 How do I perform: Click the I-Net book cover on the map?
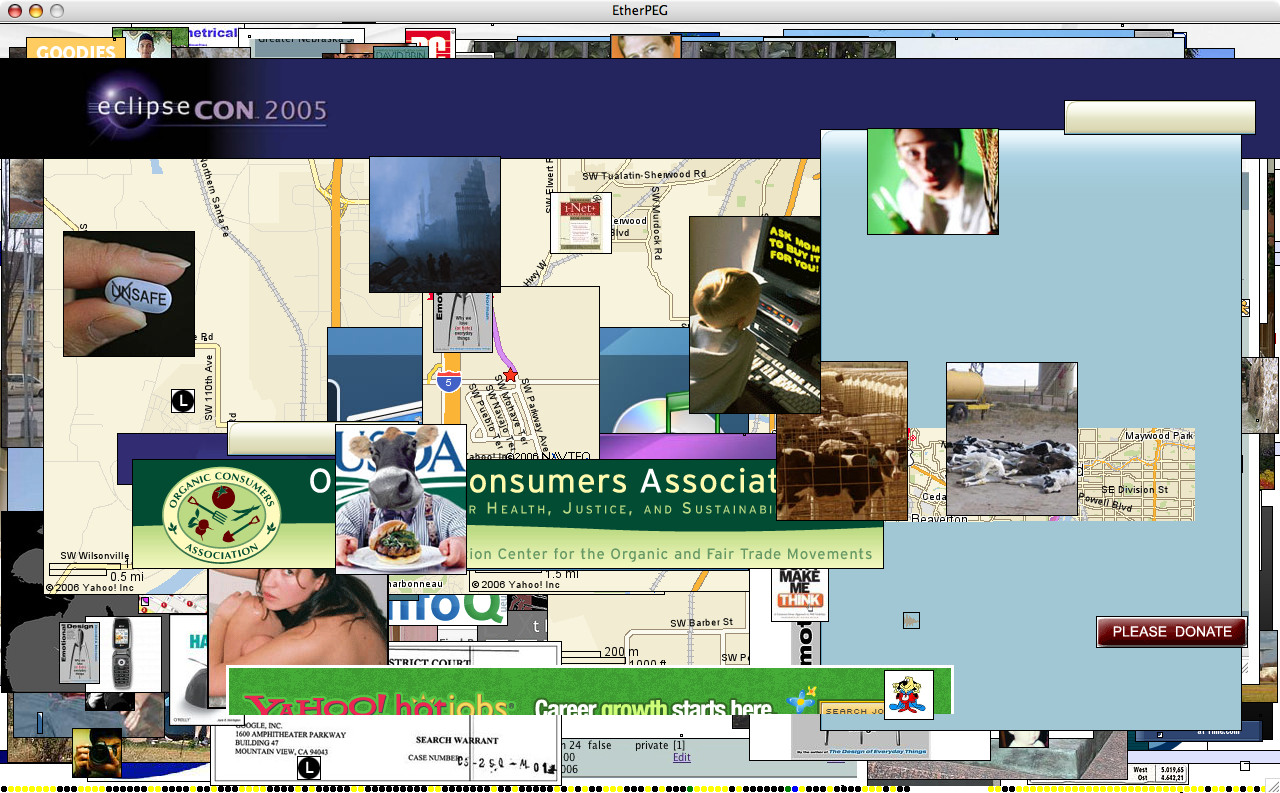coord(581,223)
